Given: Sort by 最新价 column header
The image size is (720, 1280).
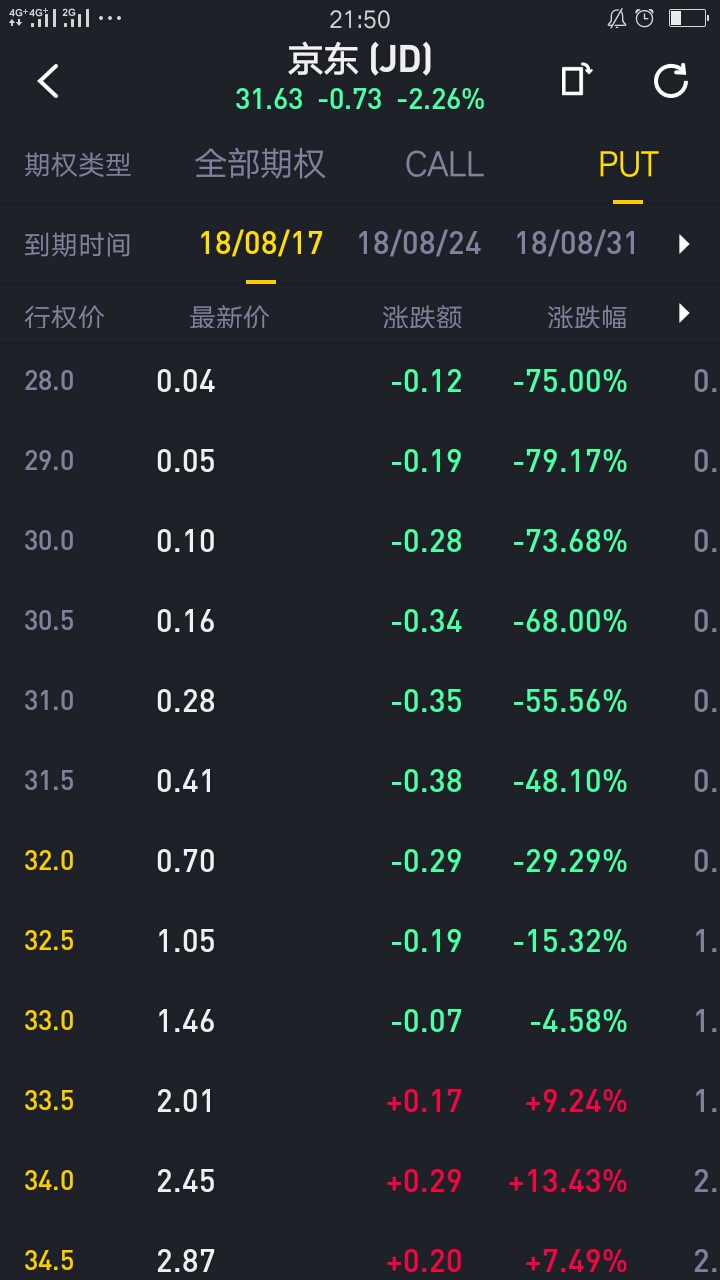Looking at the screenshot, I should pos(230,318).
